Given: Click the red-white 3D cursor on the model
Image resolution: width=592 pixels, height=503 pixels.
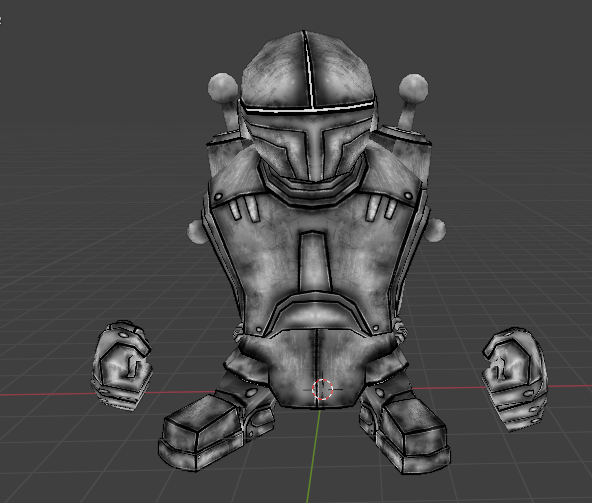Looking at the screenshot, I should 322,389.
